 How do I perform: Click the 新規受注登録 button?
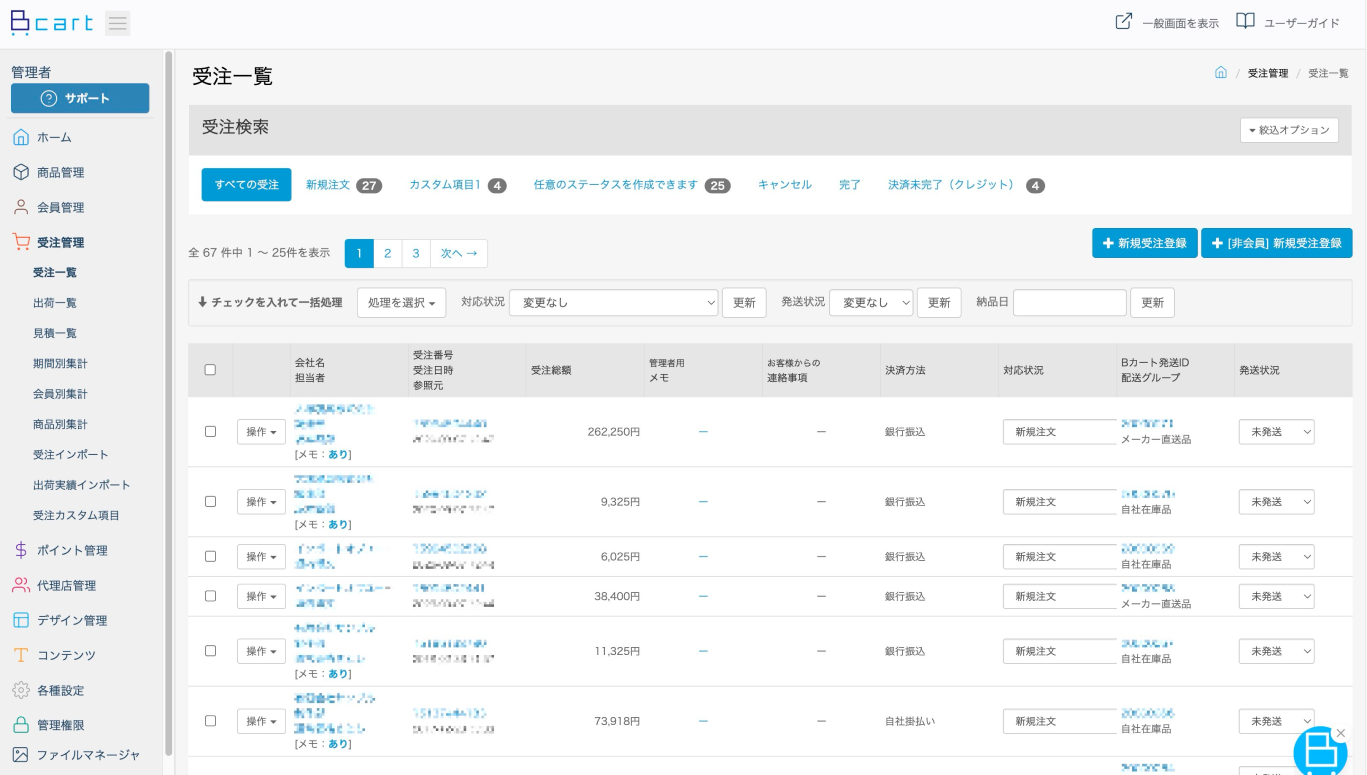coord(1144,243)
